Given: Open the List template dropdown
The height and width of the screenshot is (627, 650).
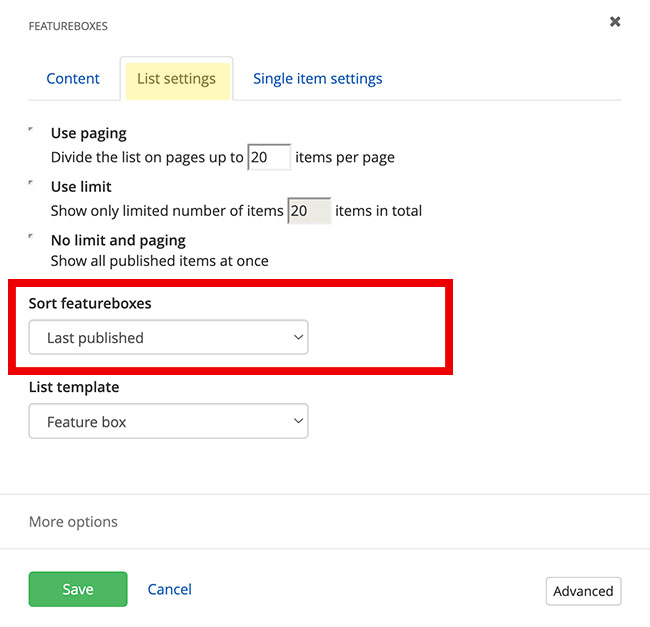Looking at the screenshot, I should pos(168,422).
